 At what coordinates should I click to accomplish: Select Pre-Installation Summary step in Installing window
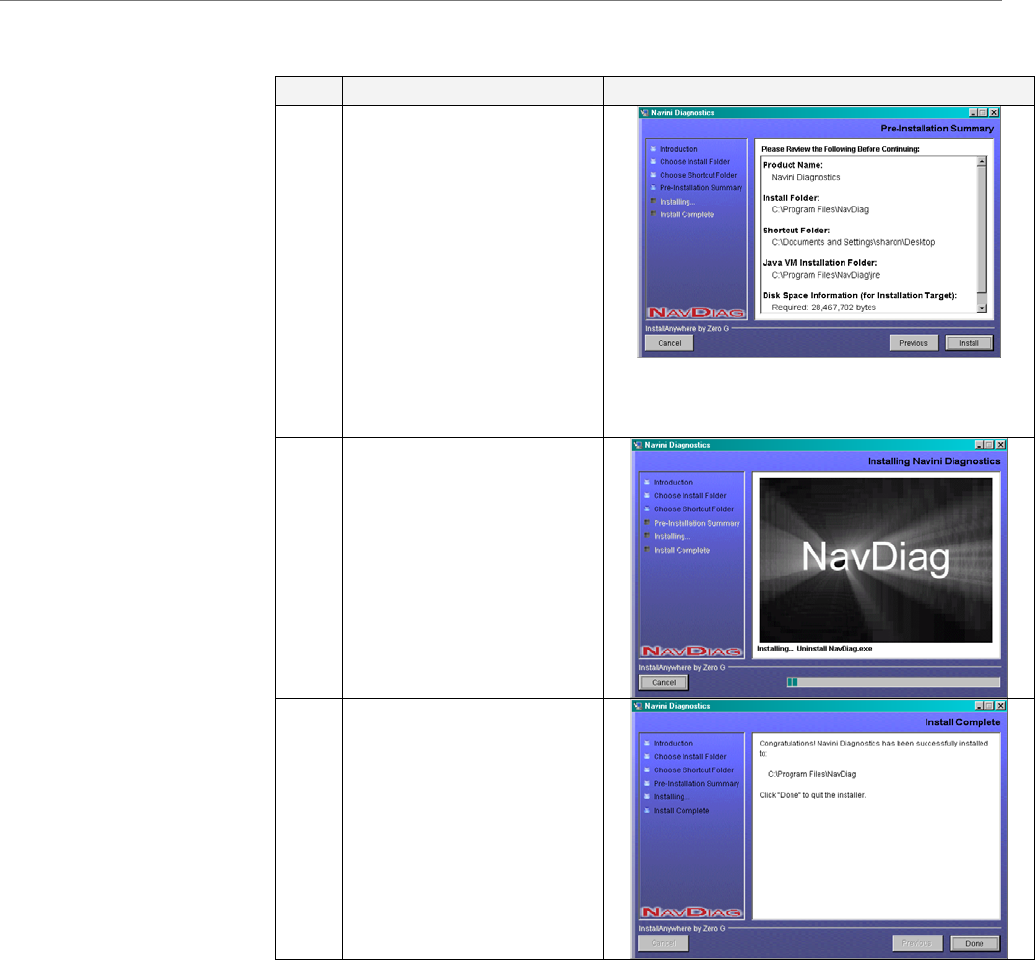pos(696,524)
